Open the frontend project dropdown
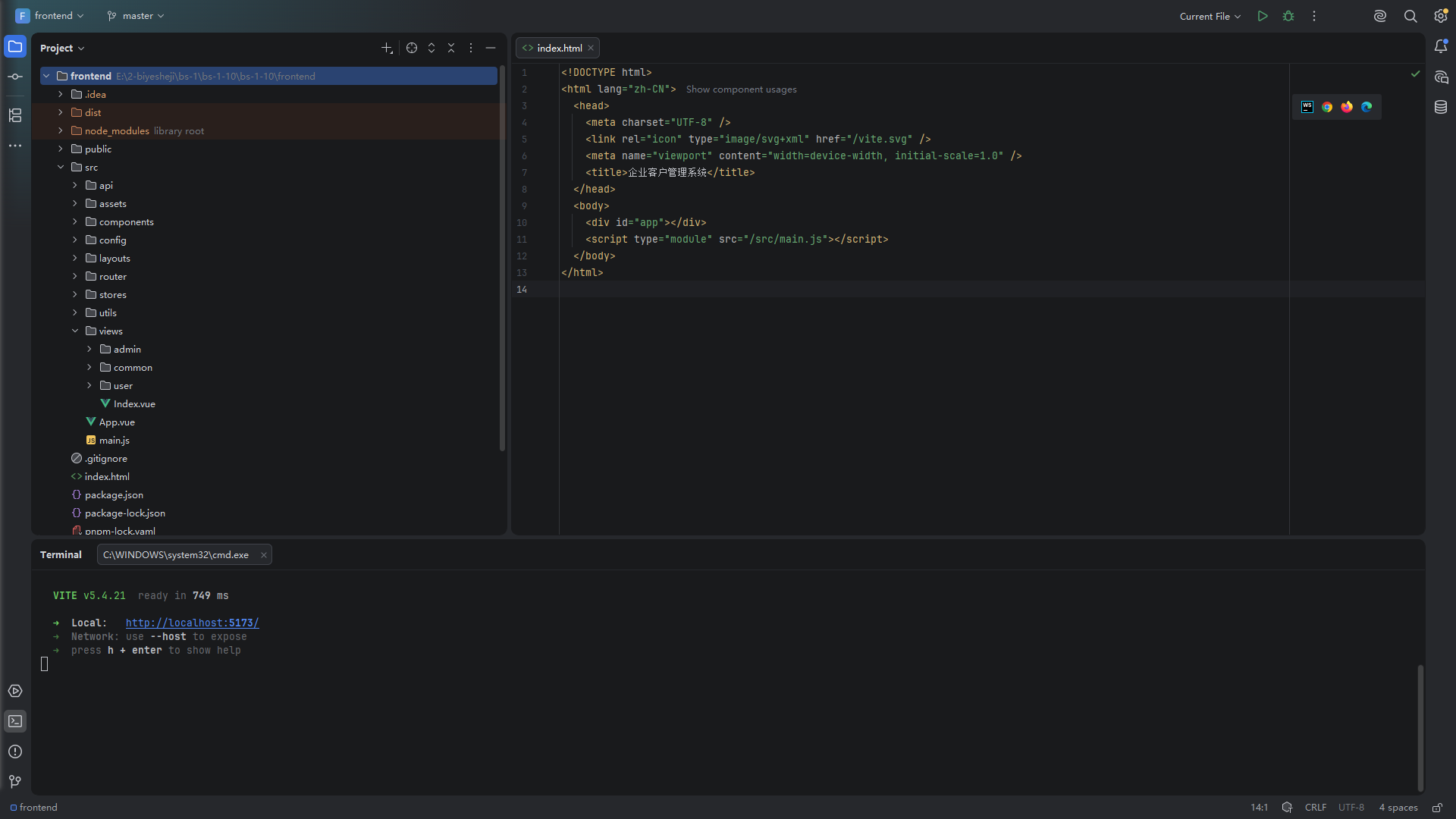Screen dimensions: 1456x819 [x=50, y=16]
